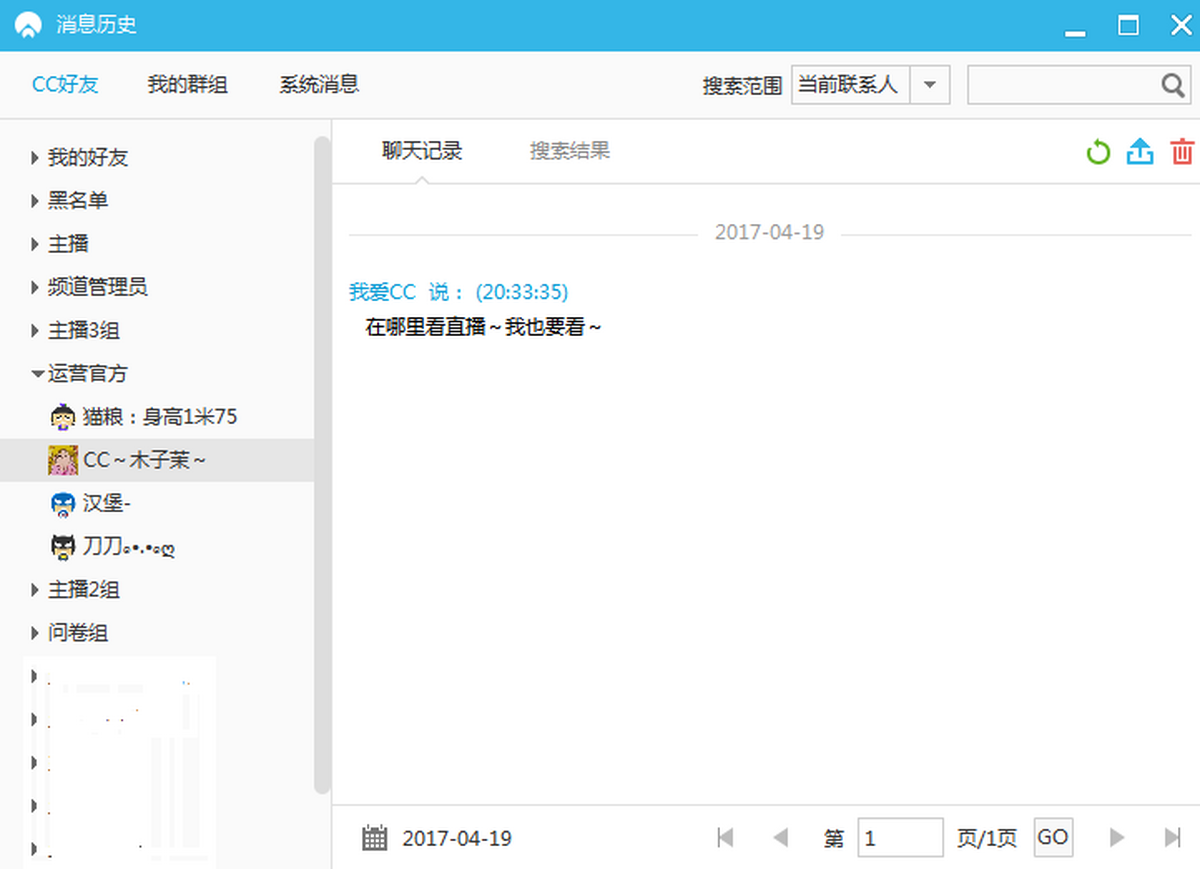This screenshot has width=1200, height=869.
Task: Expand the 我的好友 group
Action: pyautogui.click(x=36, y=158)
